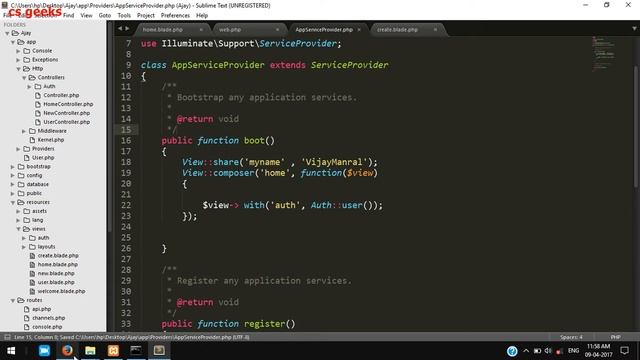Open blue monitor app in taskbar
This screenshot has width=640, height=360.
tap(44, 350)
